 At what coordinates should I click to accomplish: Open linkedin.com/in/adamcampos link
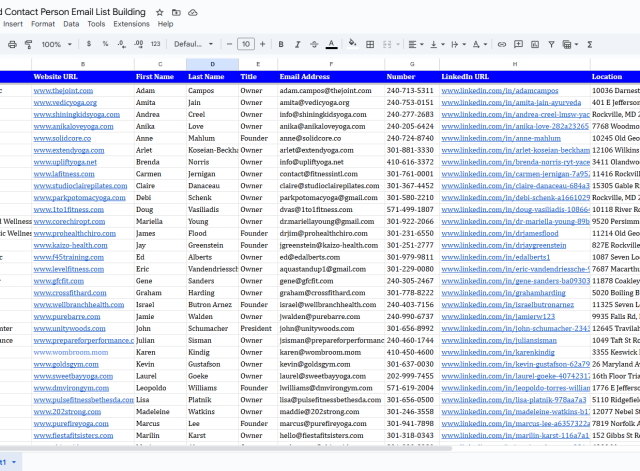pyautogui.click(x=500, y=91)
